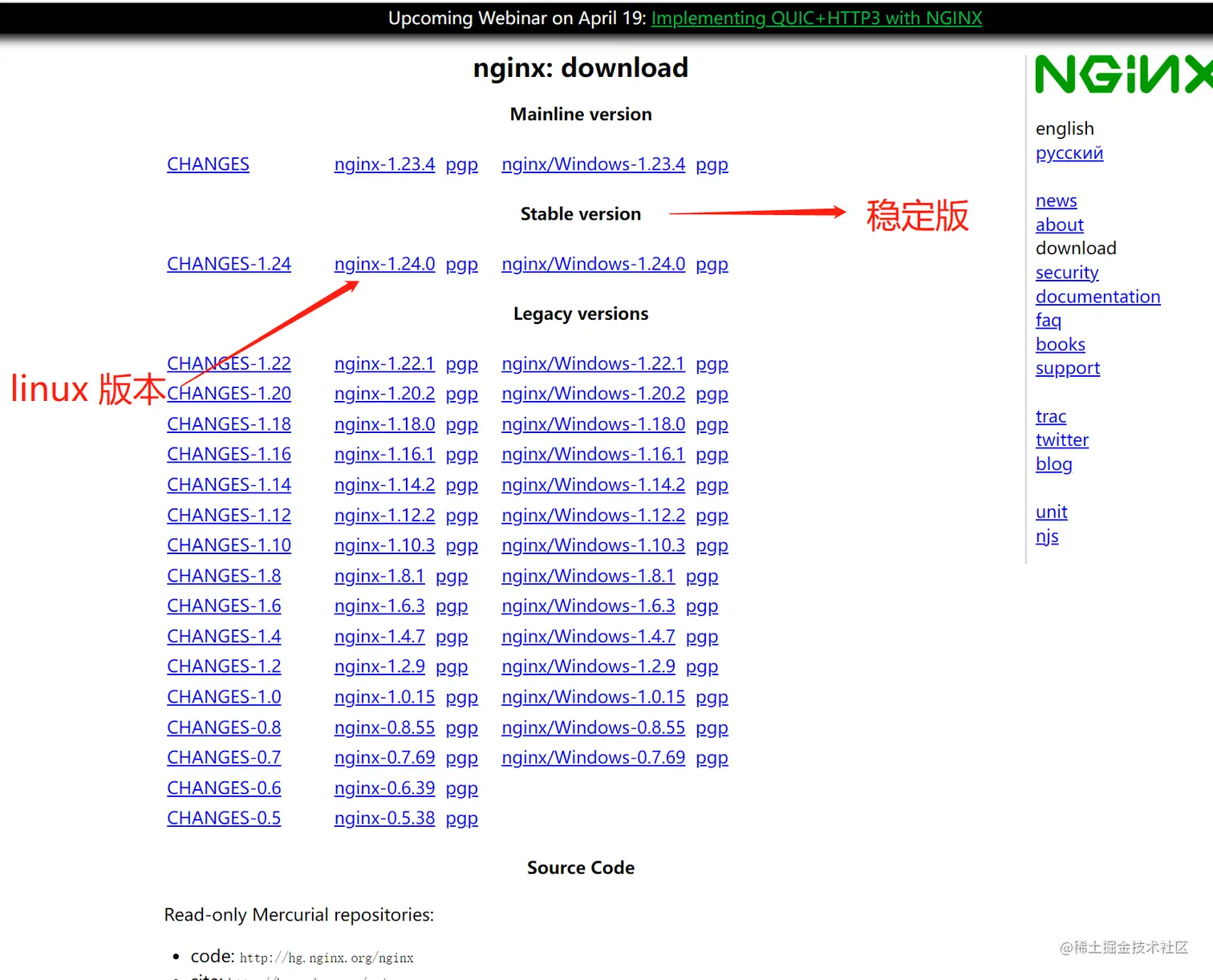The height and width of the screenshot is (980, 1213).
Task: Download nginx-1.8.1
Action: coord(379,576)
